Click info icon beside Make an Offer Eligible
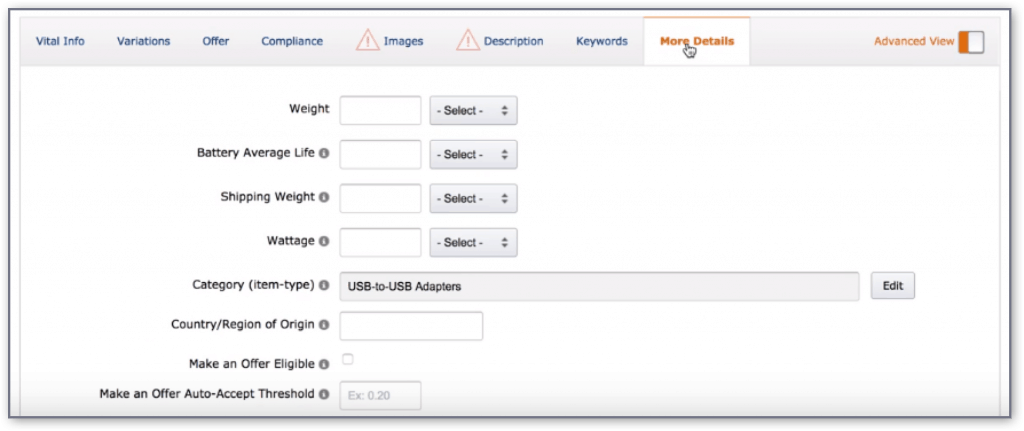Image resolution: width=1024 pixels, height=431 pixels. coord(324,364)
